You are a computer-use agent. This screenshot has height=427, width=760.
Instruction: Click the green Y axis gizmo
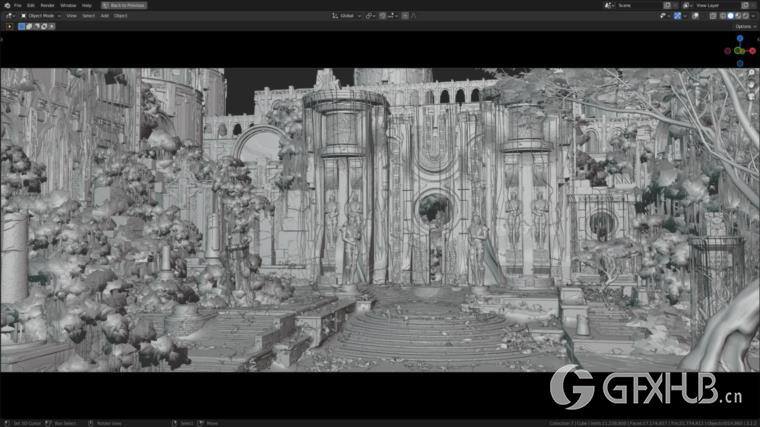[738, 51]
